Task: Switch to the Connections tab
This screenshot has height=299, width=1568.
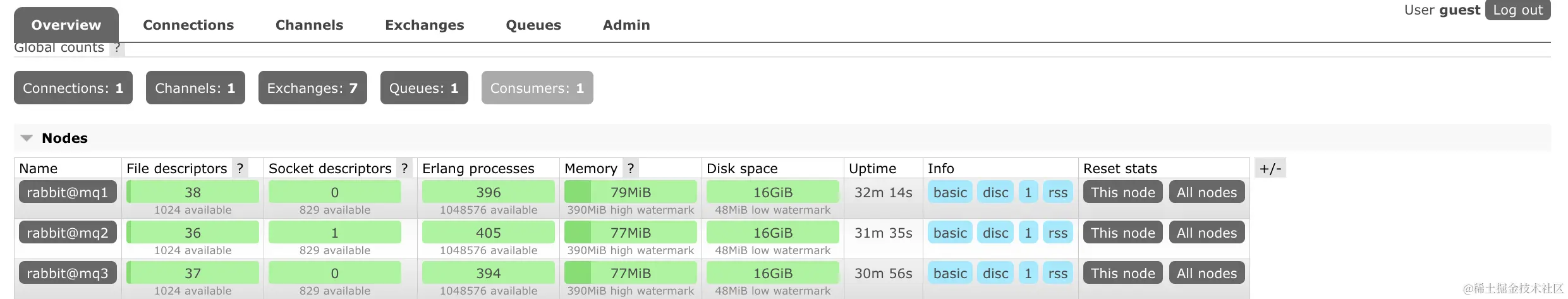Action: 188,25
